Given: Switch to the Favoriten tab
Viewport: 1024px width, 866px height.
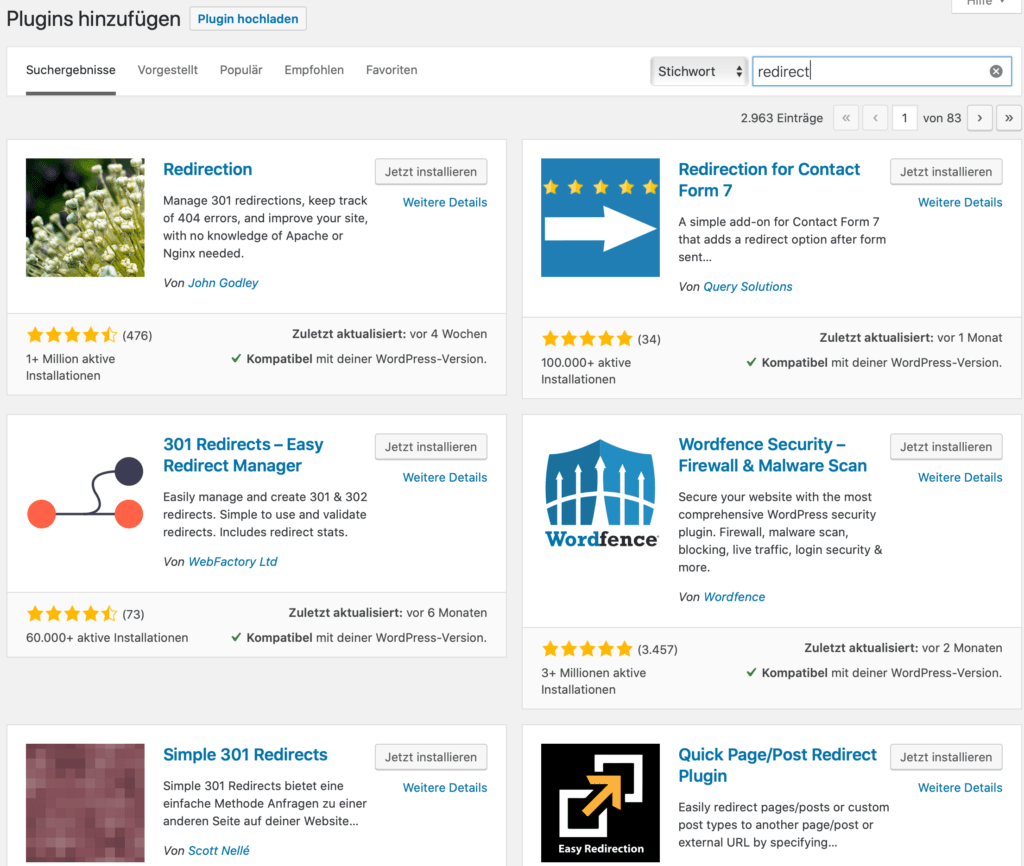Looking at the screenshot, I should click(391, 70).
